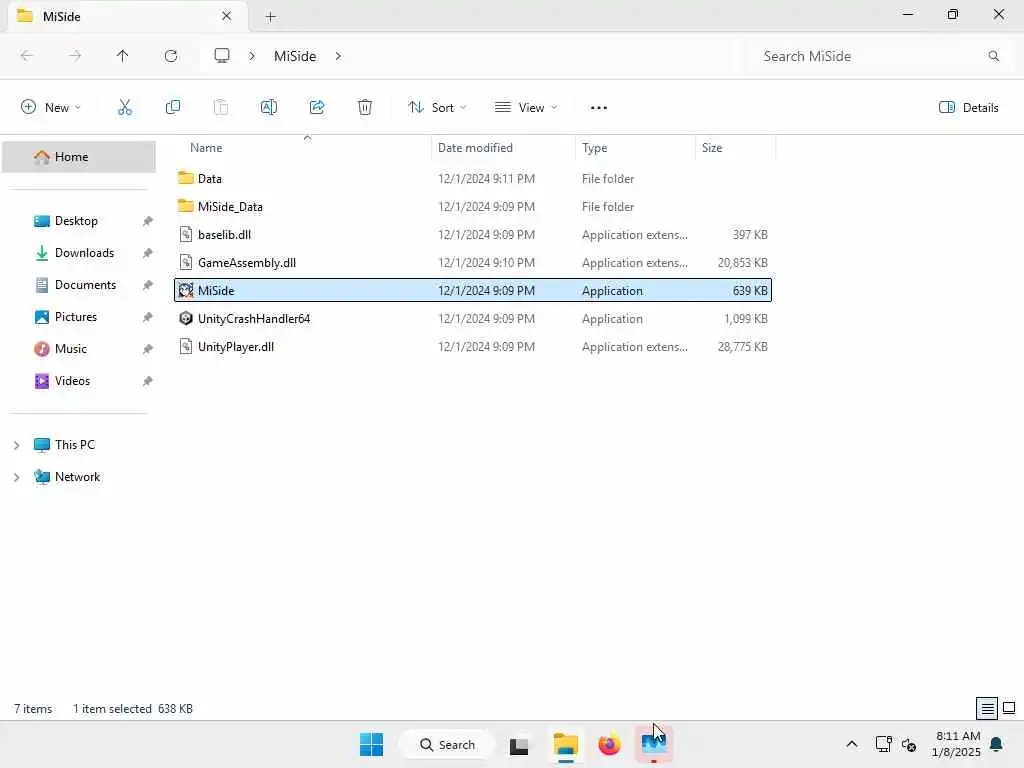Click the Share icon
Image resolution: width=1024 pixels, height=768 pixels.
coord(317,107)
